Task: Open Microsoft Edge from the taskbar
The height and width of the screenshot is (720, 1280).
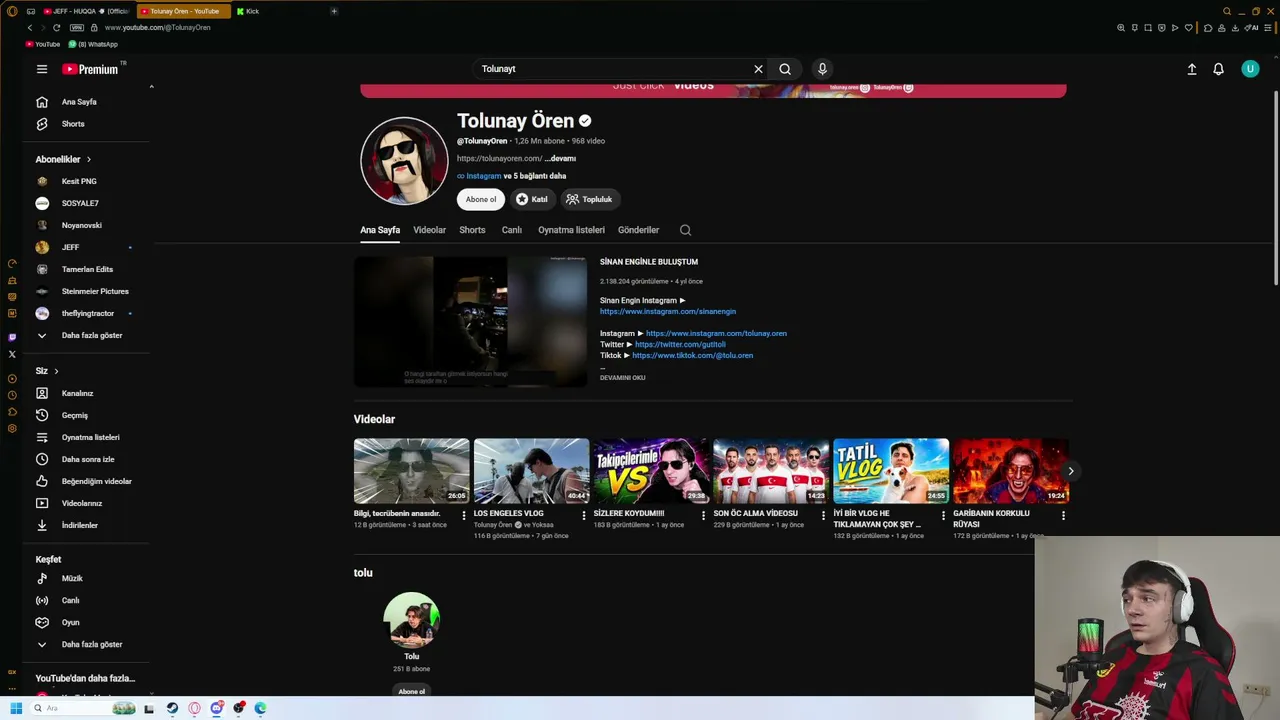Action: (x=260, y=708)
